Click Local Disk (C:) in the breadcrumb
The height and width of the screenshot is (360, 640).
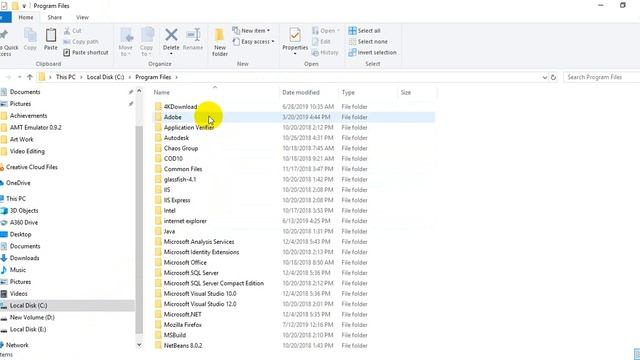coord(105,77)
